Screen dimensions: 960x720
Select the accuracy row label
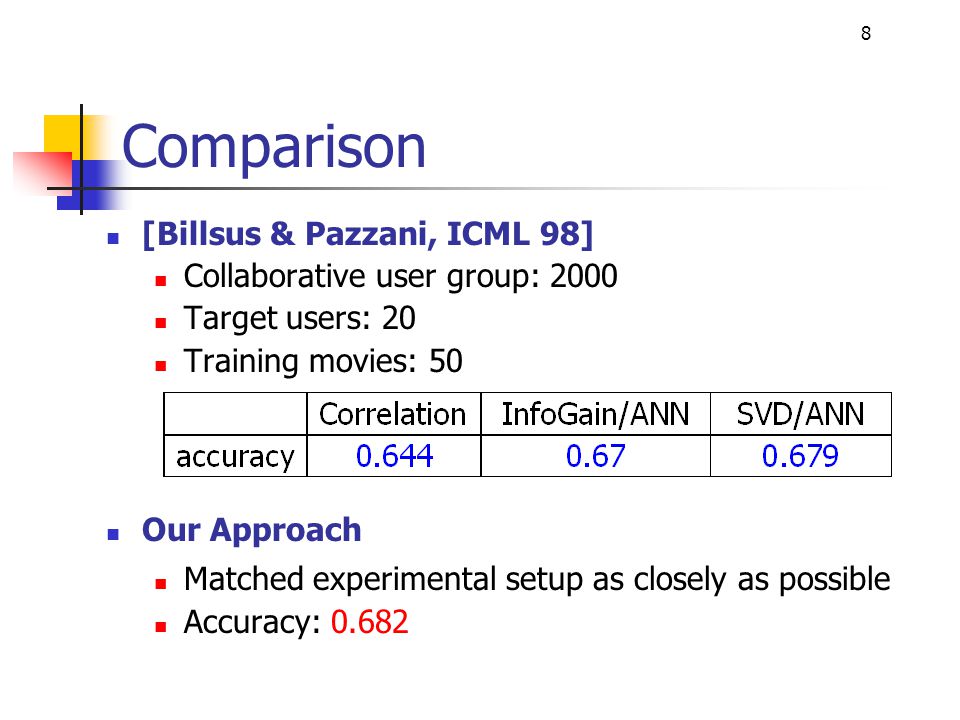pyautogui.click(x=235, y=457)
